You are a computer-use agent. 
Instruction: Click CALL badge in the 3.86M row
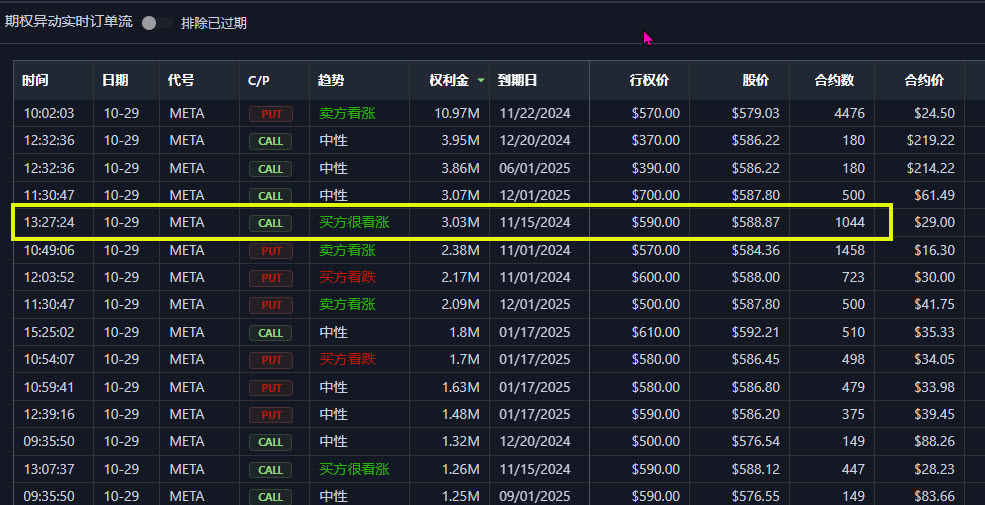tap(270, 169)
